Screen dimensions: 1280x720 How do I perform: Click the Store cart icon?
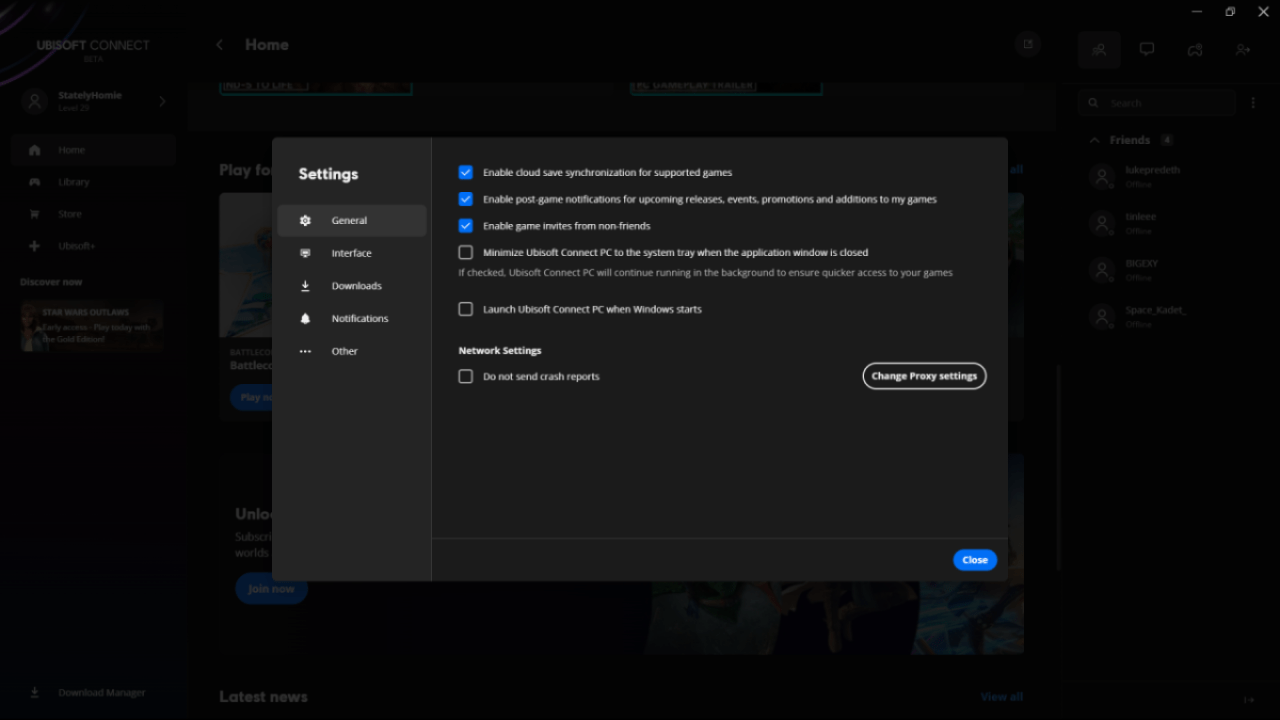coord(35,214)
